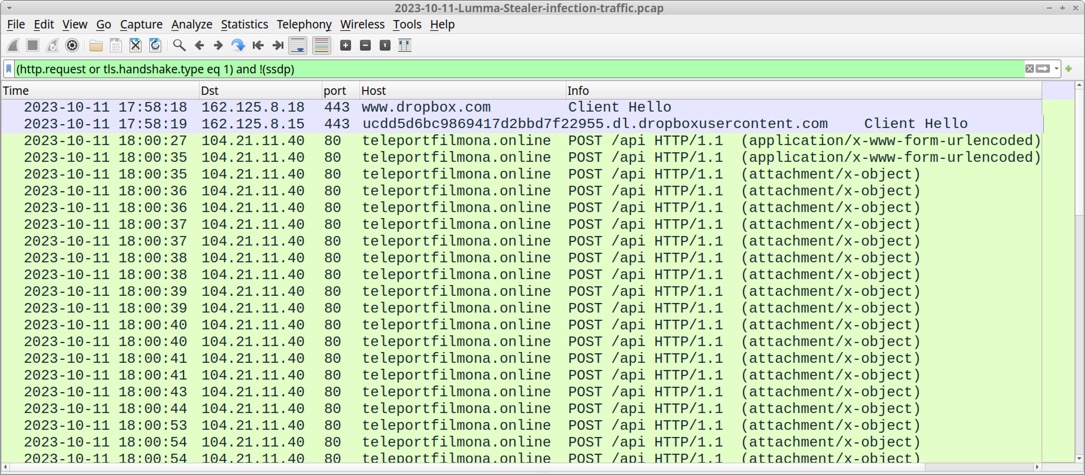Open the Go menu
The width and height of the screenshot is (1085, 475).
pyautogui.click(x=104, y=24)
